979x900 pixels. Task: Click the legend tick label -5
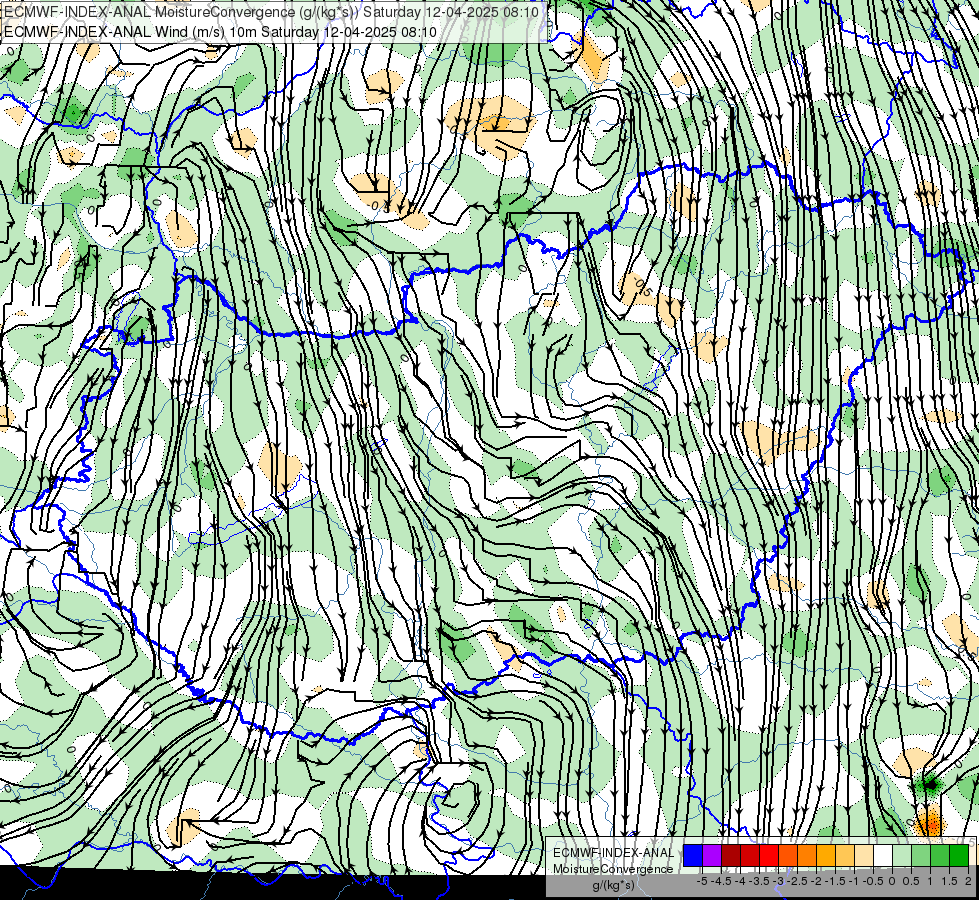coord(702,881)
